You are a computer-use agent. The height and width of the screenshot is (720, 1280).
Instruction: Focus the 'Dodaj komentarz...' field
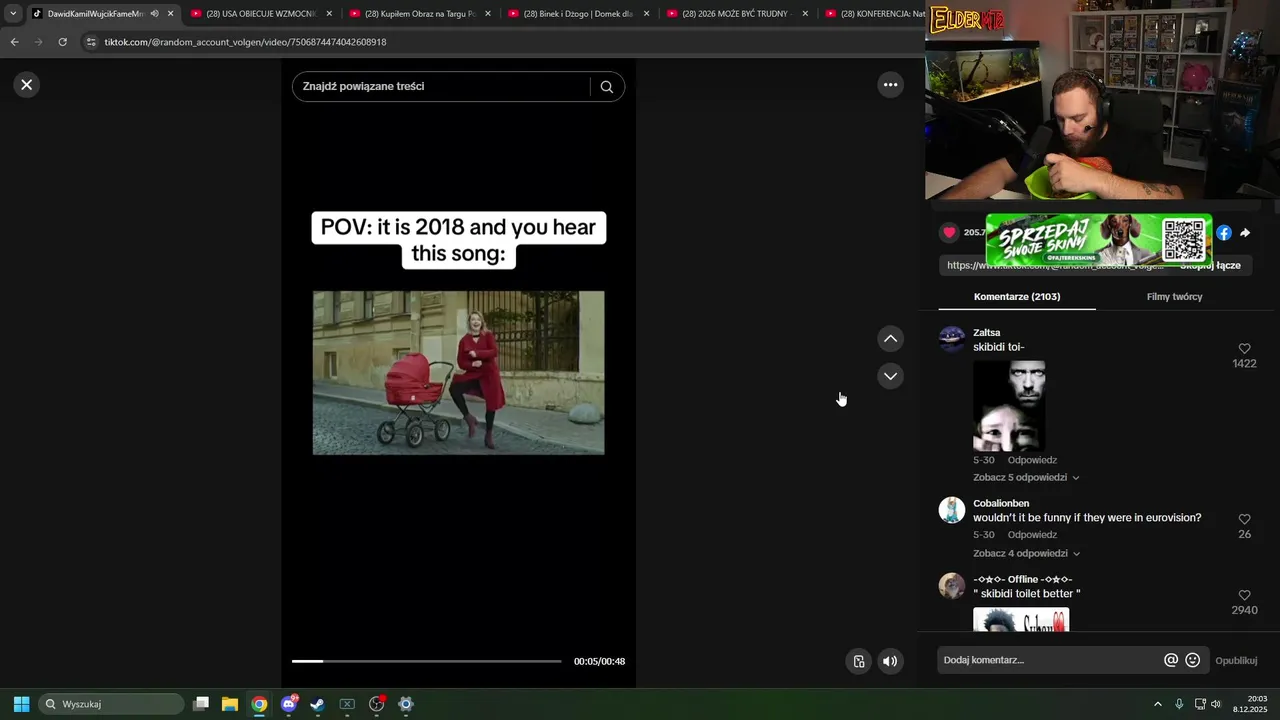[x=1050, y=660]
